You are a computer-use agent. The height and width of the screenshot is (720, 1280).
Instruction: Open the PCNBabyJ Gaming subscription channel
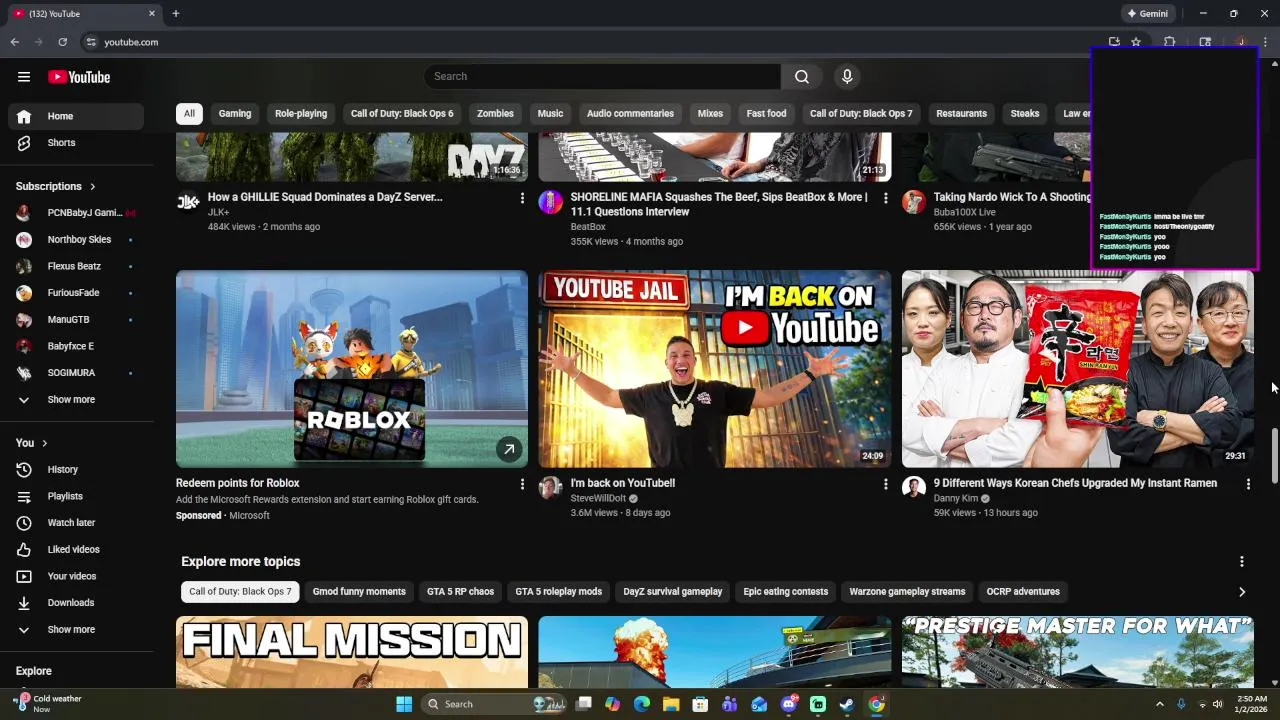pyautogui.click(x=76, y=213)
